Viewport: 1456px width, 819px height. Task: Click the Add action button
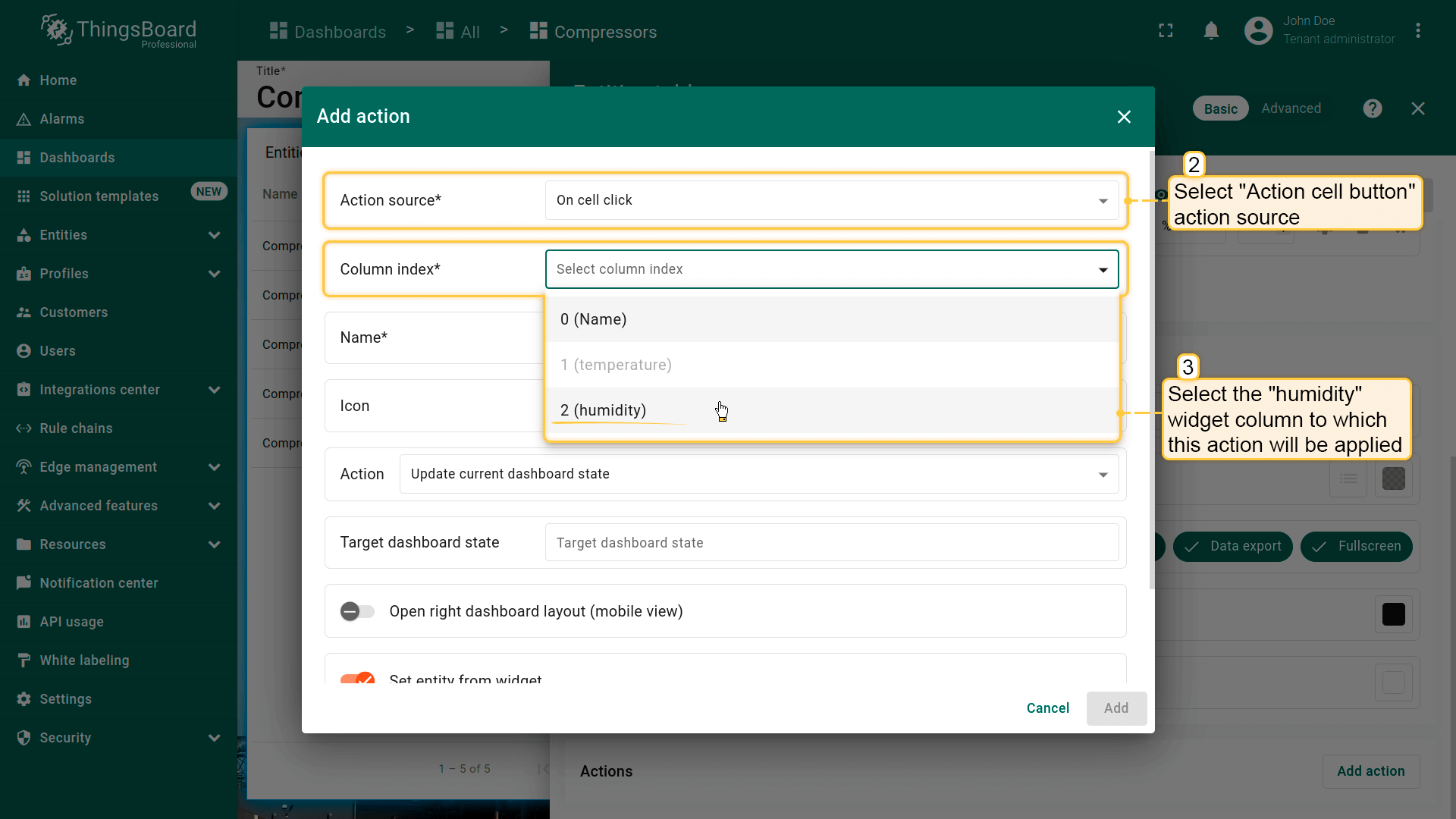click(1370, 771)
